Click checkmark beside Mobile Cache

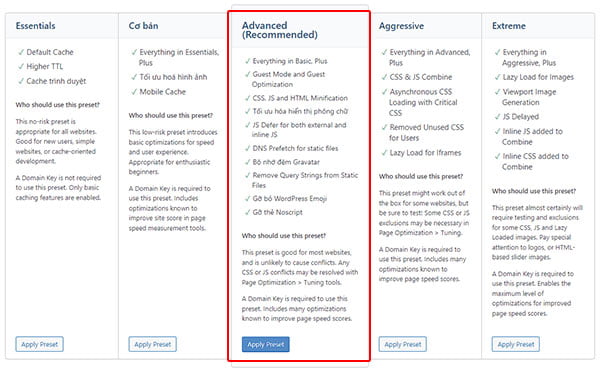(134, 92)
